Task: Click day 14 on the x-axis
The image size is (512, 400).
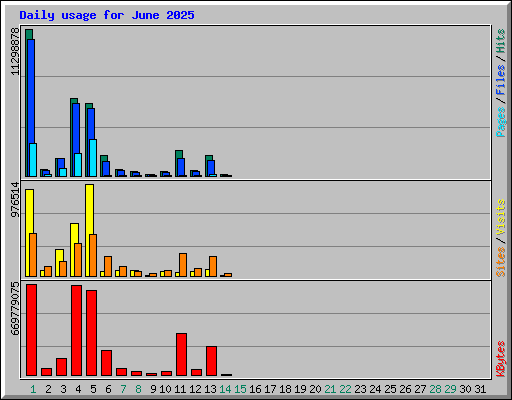Action: pyautogui.click(x=225, y=389)
